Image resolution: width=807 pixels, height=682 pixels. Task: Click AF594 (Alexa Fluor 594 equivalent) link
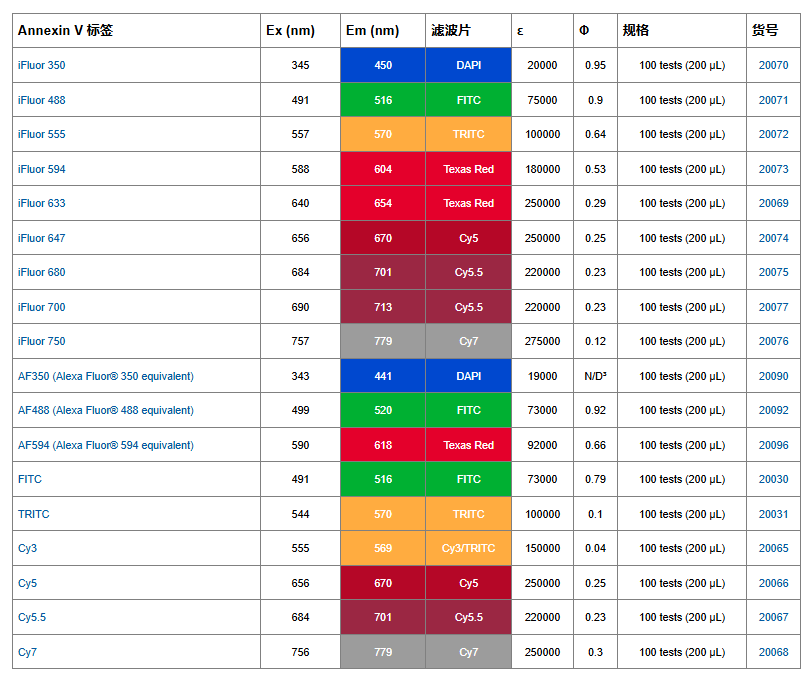point(105,445)
